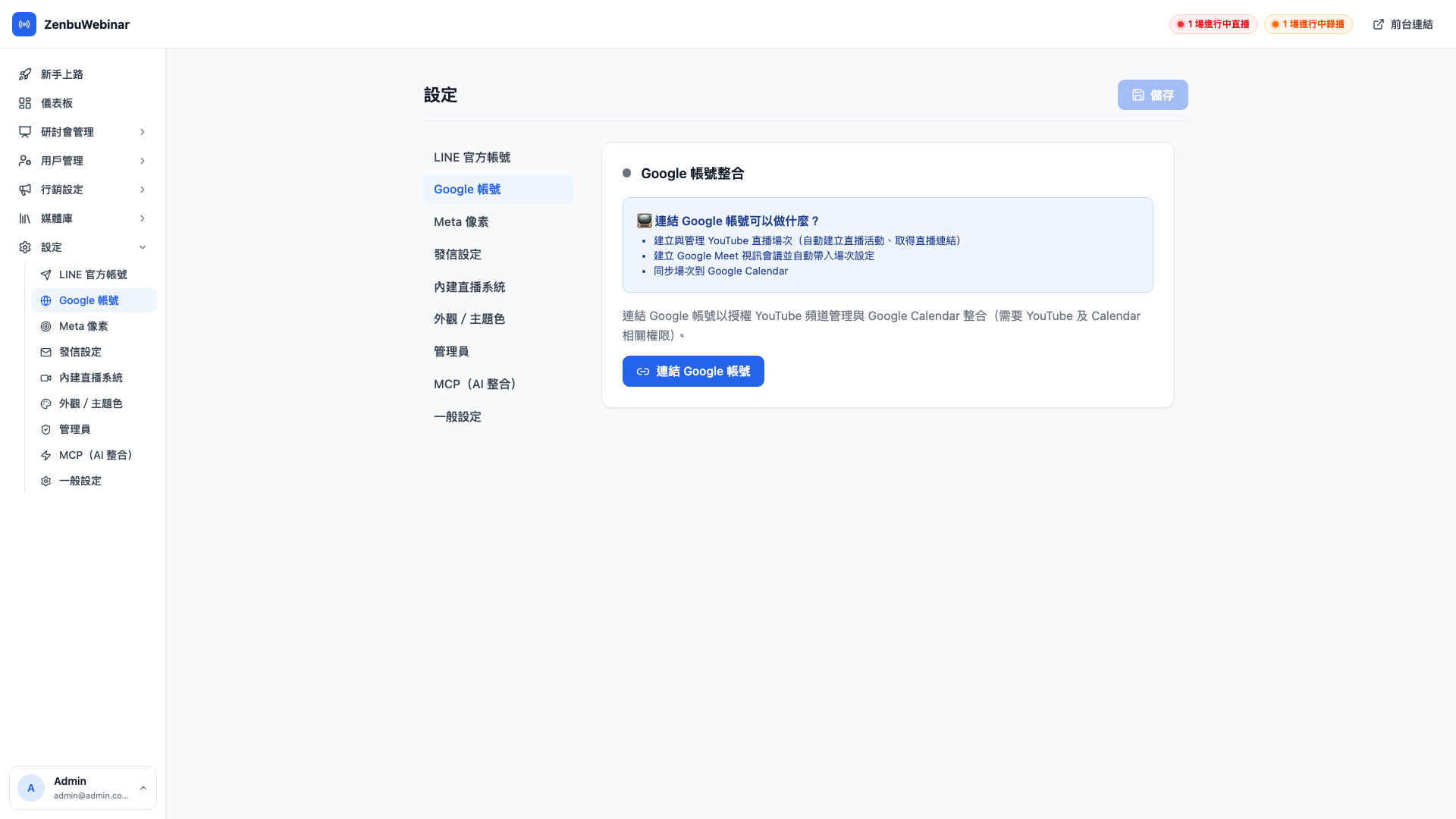Open 用戶管理 in the sidebar
This screenshot has height=819, width=1456.
(x=83, y=161)
